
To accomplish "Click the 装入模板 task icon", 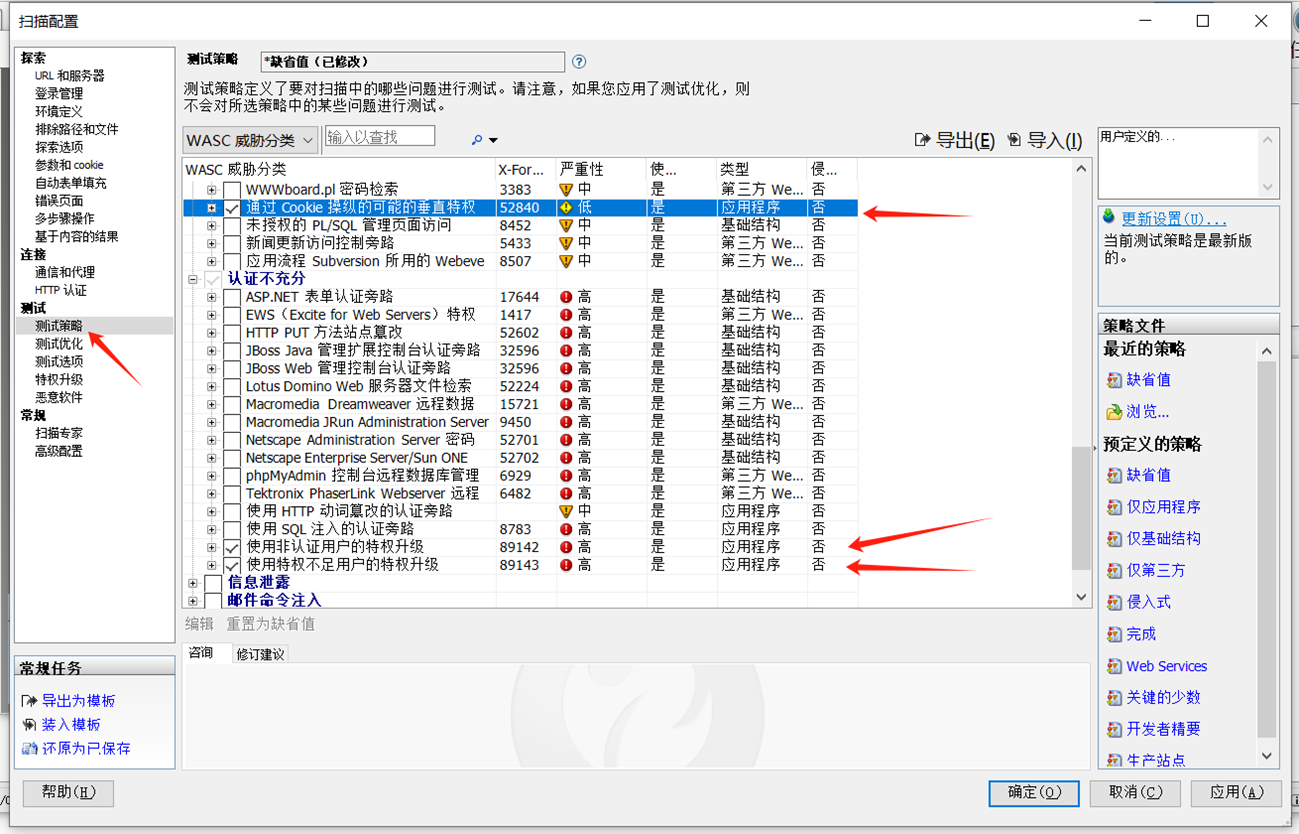I will [x=29, y=725].
